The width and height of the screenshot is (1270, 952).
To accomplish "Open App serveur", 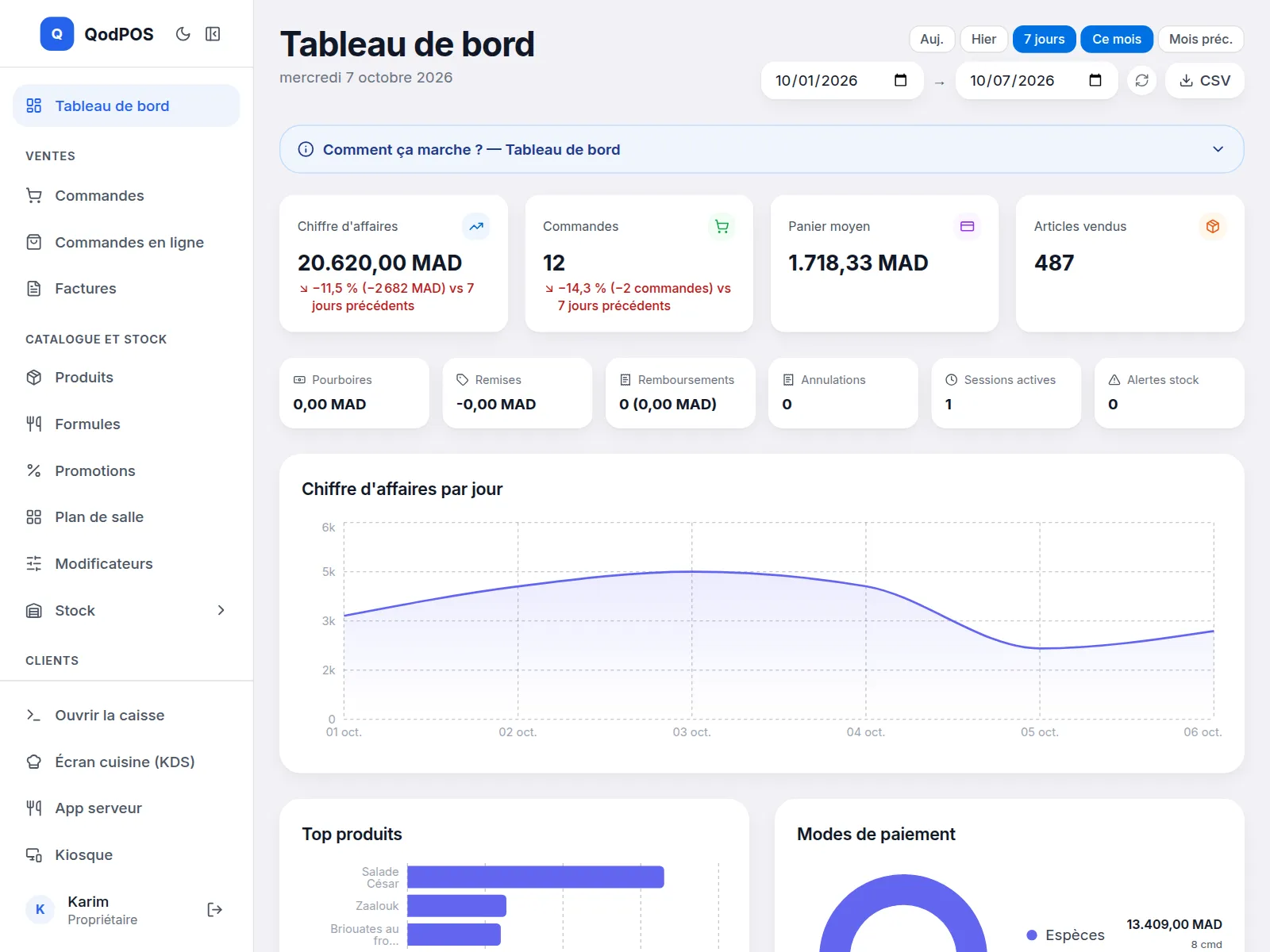I will coord(126,808).
